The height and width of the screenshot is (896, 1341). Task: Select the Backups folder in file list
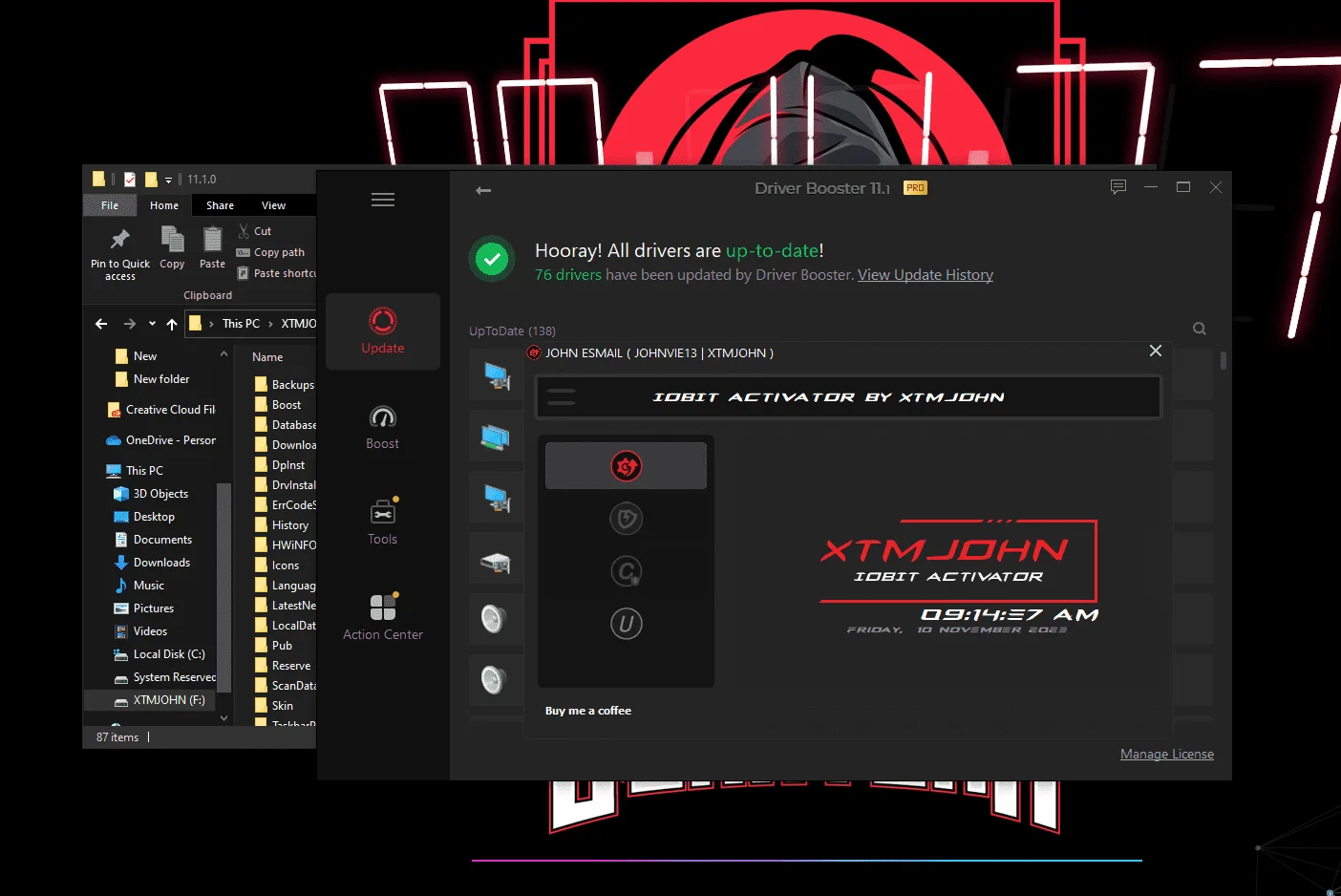tap(284, 385)
